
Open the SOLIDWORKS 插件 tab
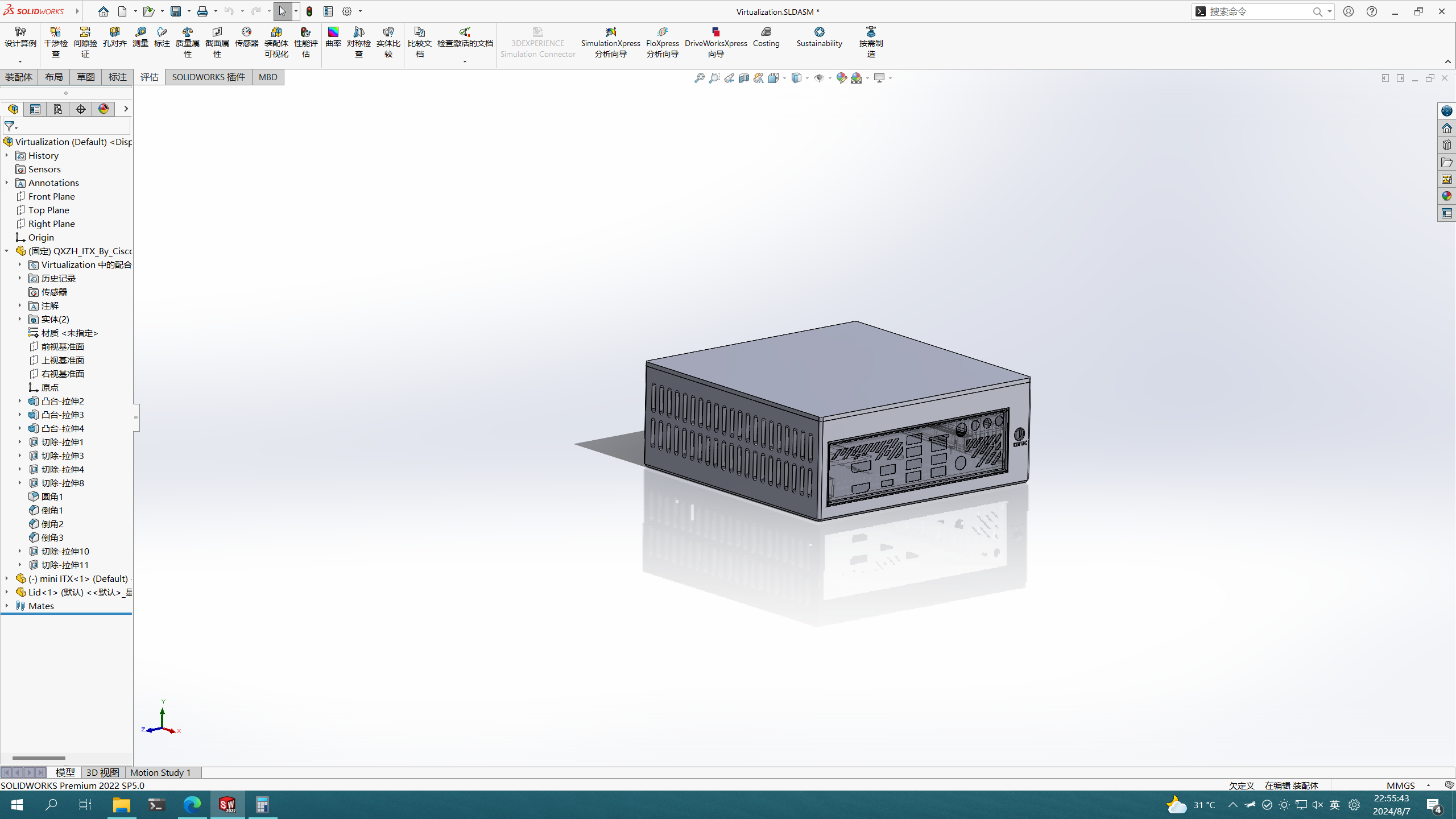[208, 77]
